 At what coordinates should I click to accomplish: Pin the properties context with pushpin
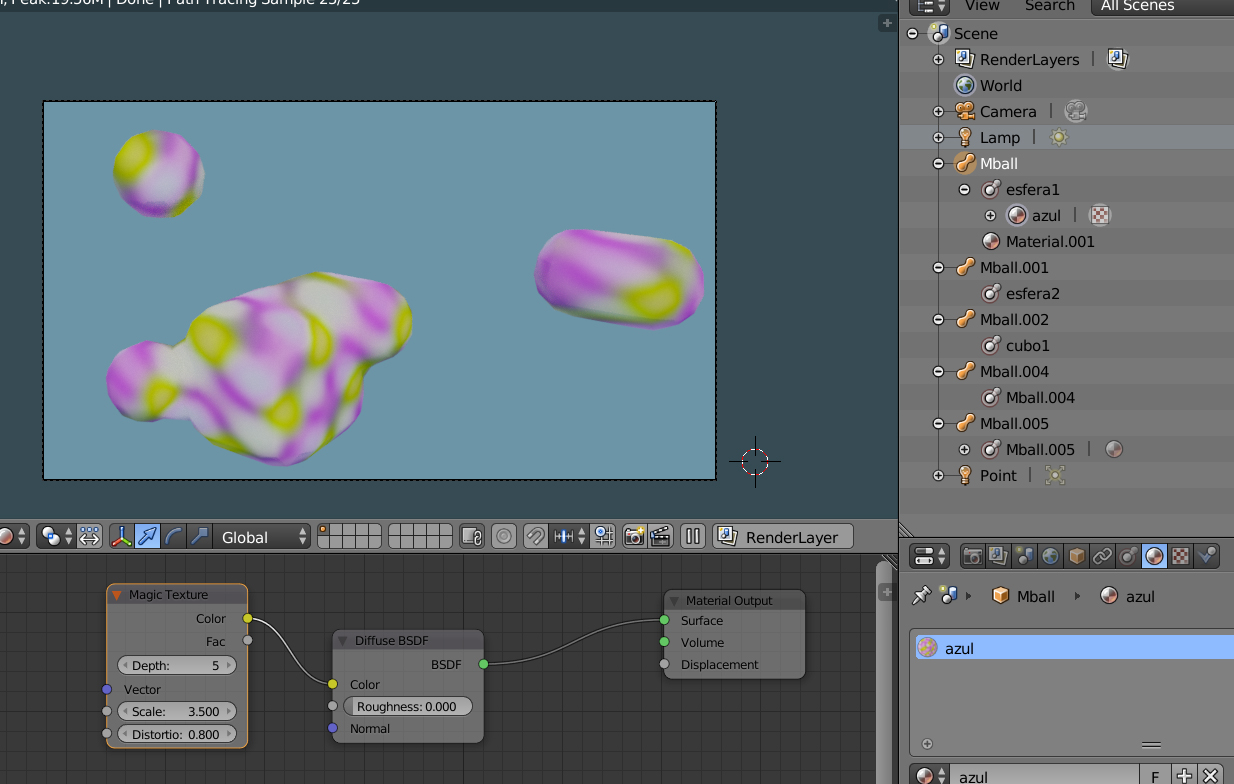921,596
